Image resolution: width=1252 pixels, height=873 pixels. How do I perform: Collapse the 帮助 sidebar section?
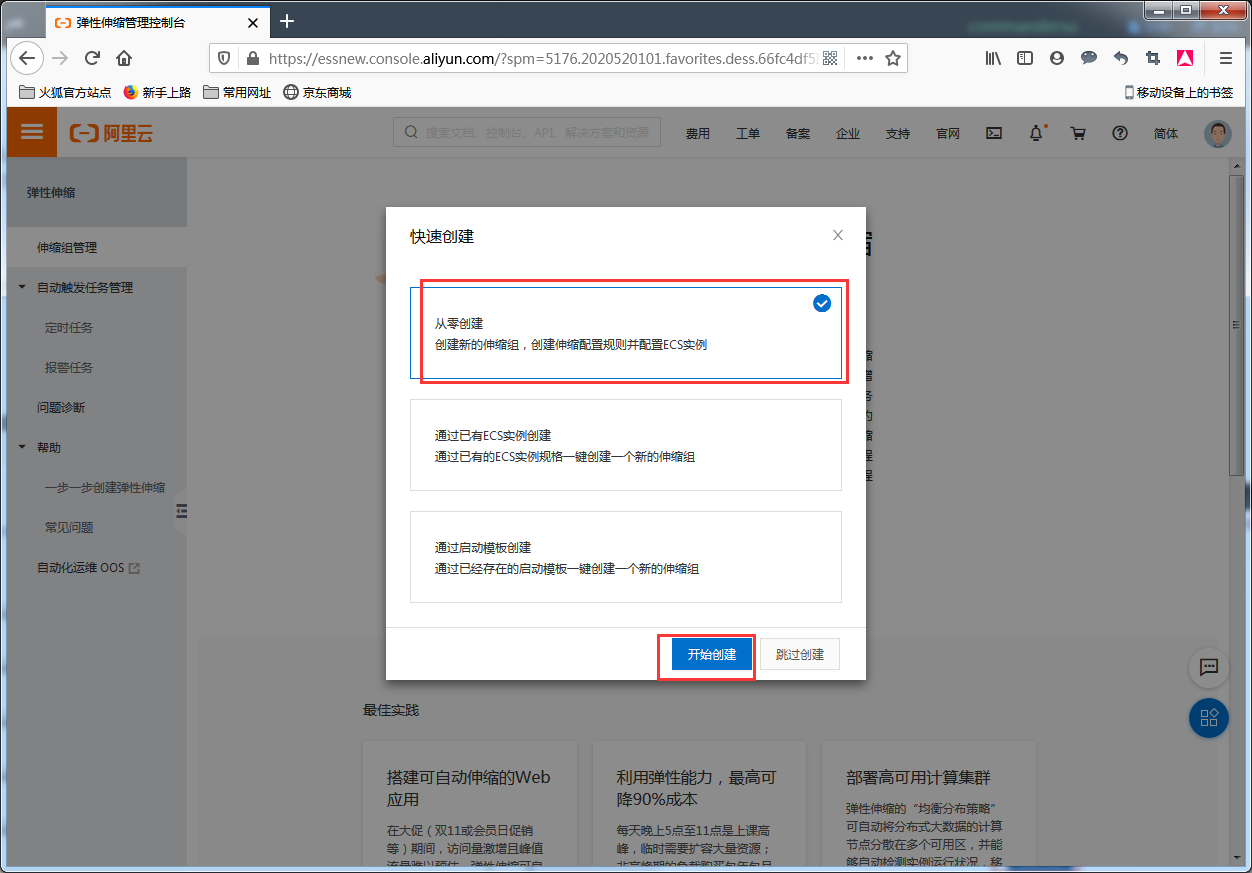[x=23, y=448]
